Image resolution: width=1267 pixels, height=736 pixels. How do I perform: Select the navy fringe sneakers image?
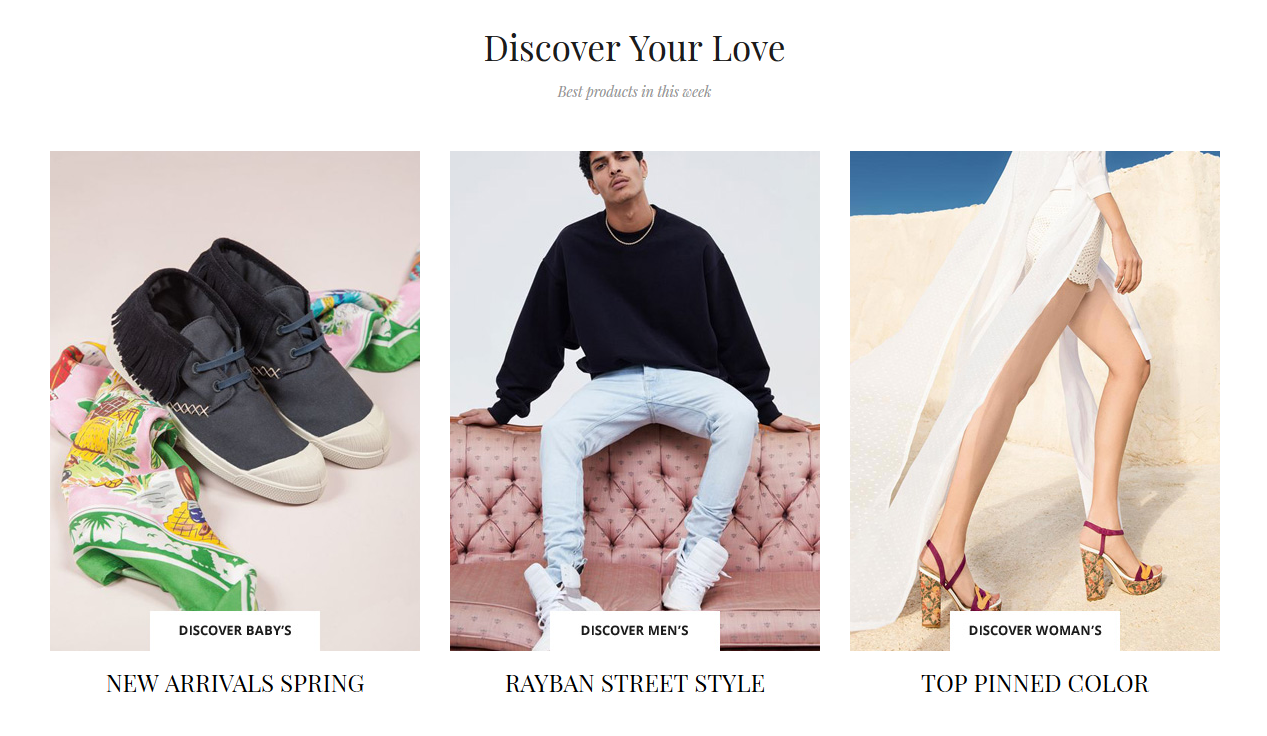[x=235, y=401]
